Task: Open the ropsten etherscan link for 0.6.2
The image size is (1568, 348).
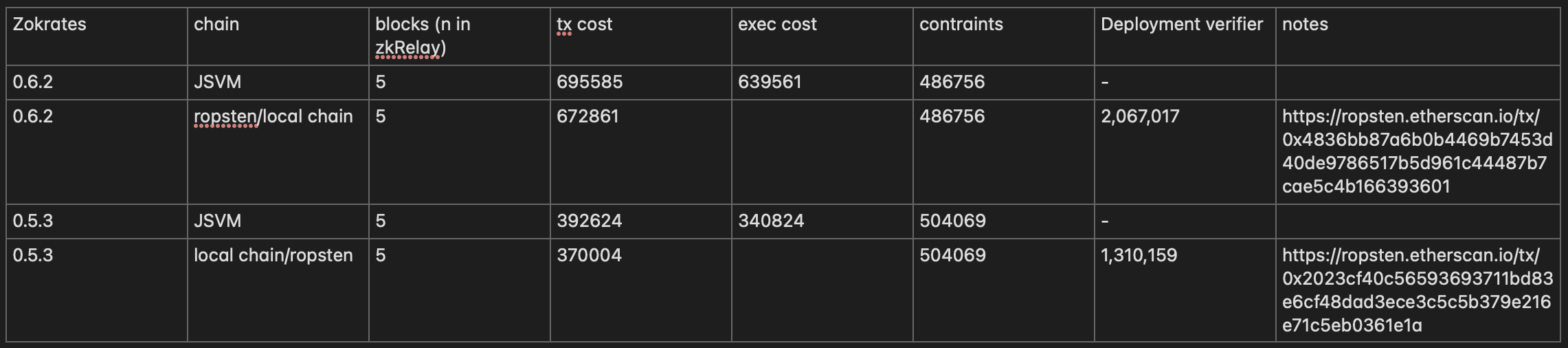Action: click(1417, 151)
